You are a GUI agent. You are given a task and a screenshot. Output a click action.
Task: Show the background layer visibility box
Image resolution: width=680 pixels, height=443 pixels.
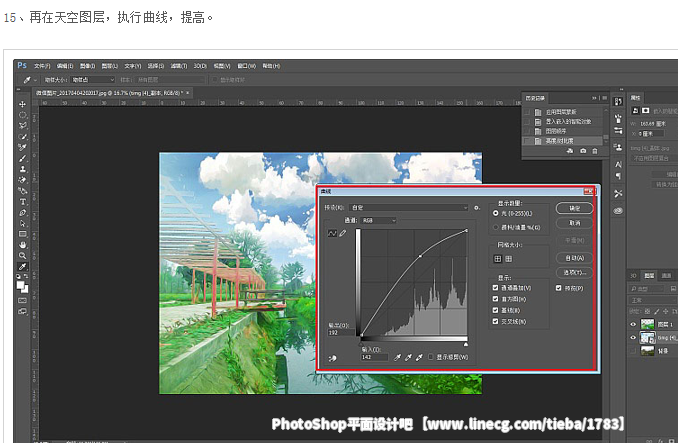633,351
